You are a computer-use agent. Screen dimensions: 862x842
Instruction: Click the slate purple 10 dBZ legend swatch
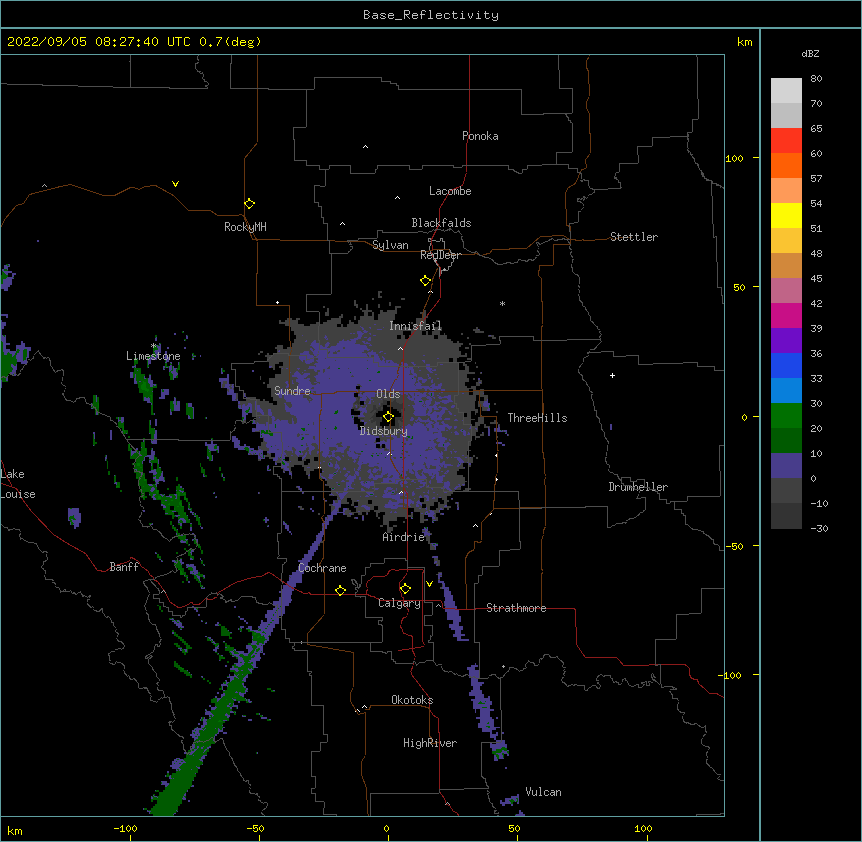(x=786, y=466)
